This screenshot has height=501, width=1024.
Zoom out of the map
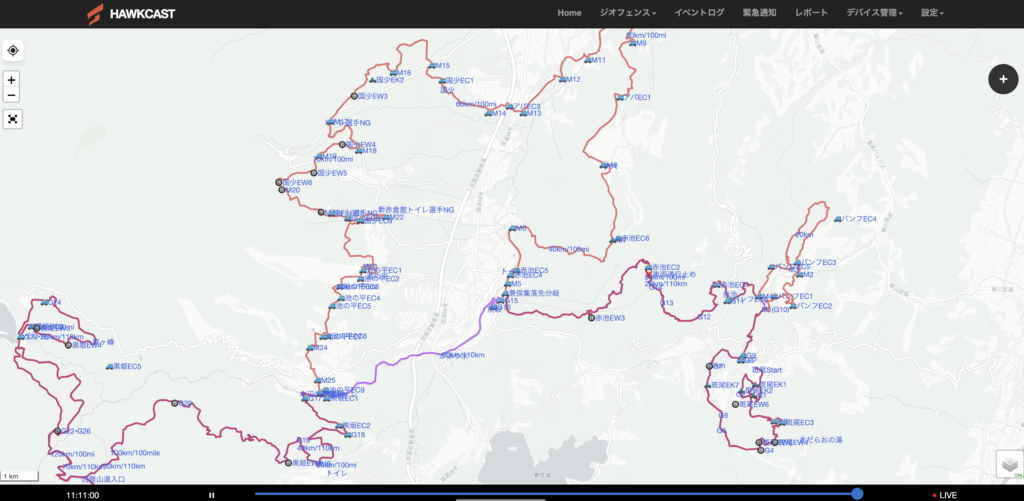(12, 95)
